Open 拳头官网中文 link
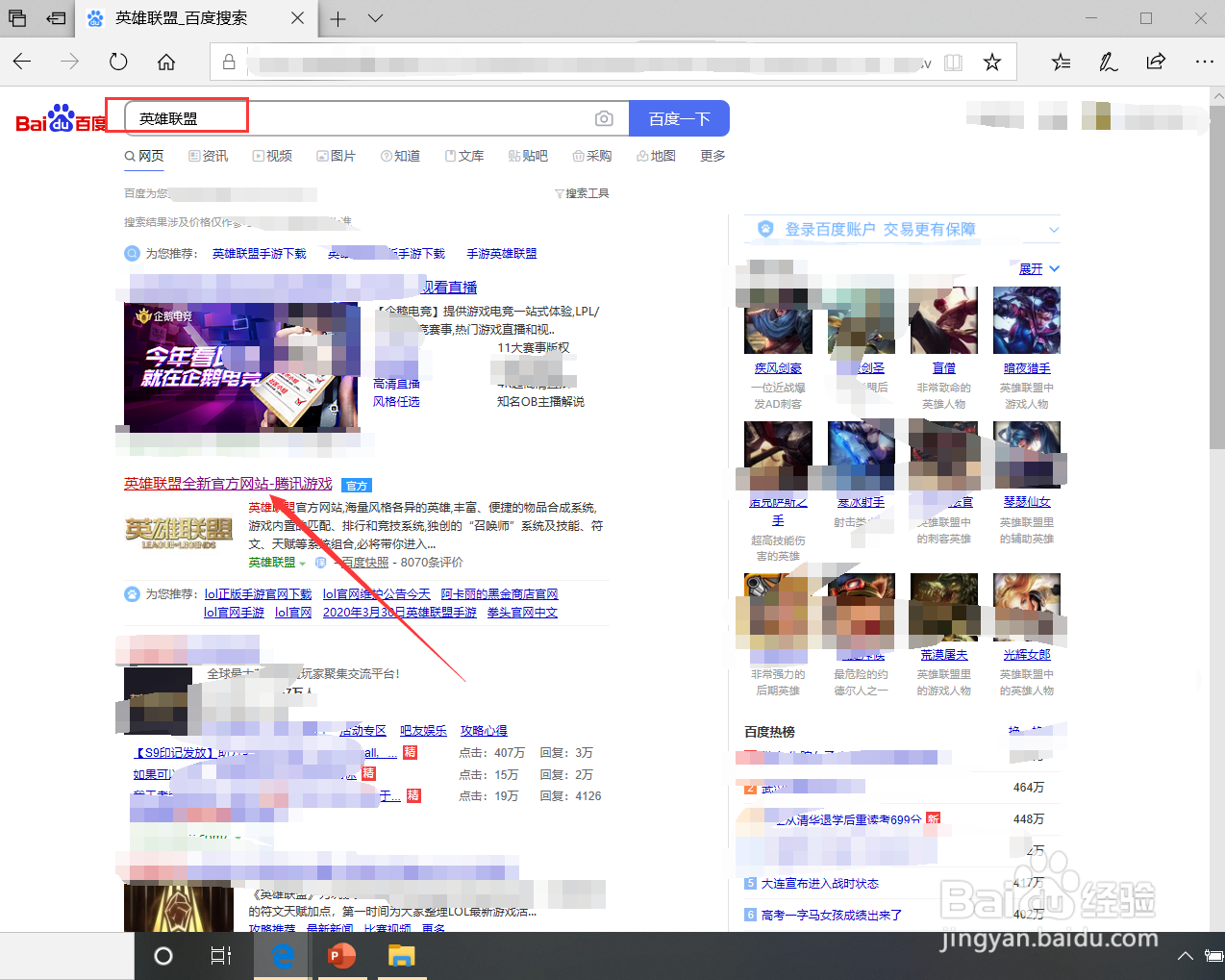 522,613
